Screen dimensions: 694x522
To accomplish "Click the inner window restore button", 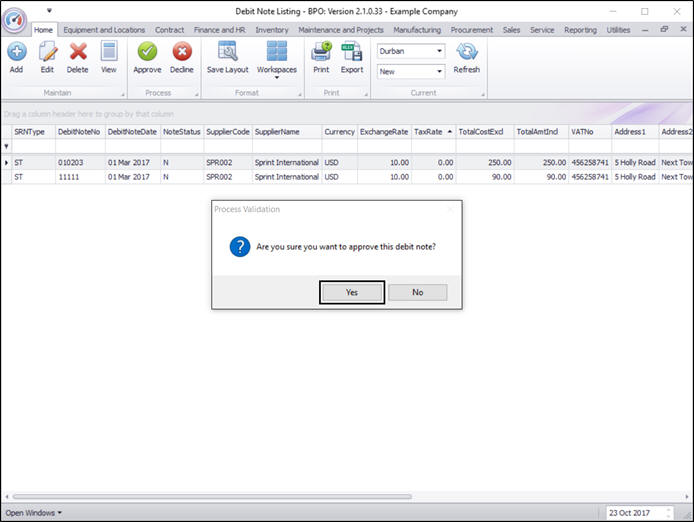I will (664, 29).
